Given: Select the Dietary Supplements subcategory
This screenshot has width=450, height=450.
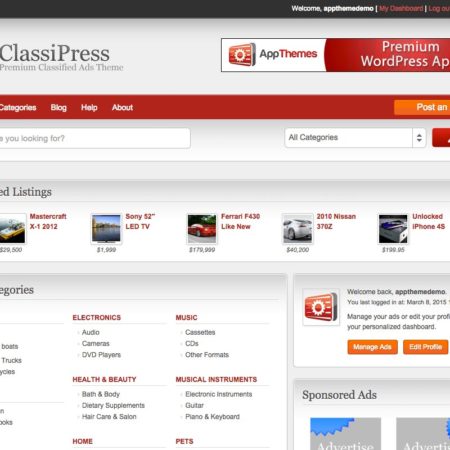Looking at the screenshot, I should [x=113, y=405].
